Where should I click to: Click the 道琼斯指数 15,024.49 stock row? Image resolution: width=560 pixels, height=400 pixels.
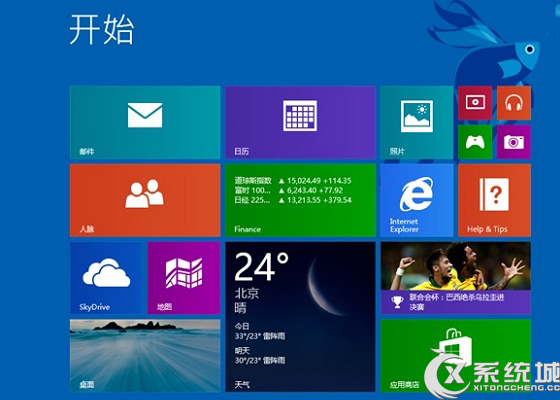point(293,181)
